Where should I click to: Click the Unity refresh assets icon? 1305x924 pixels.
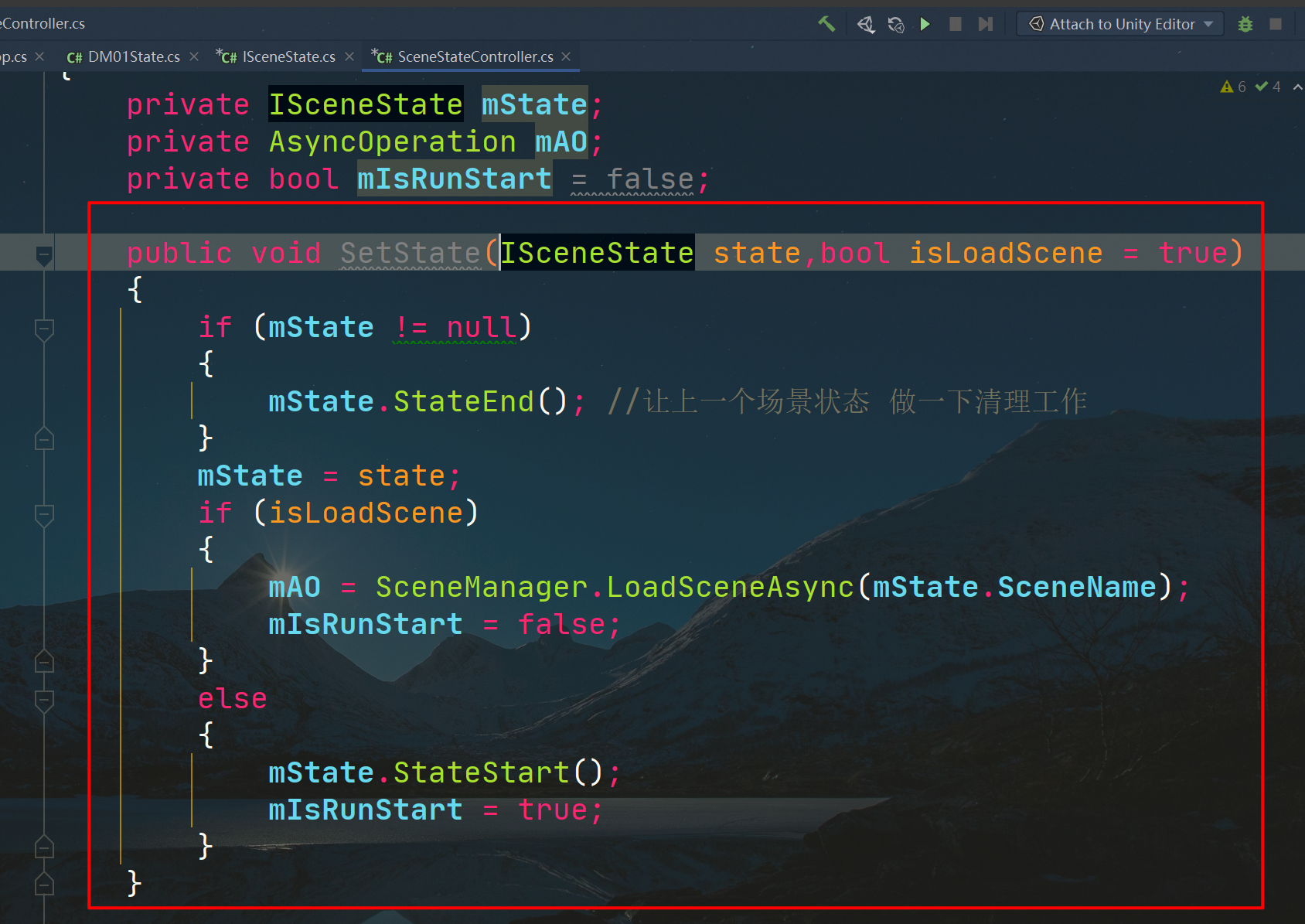point(896,25)
